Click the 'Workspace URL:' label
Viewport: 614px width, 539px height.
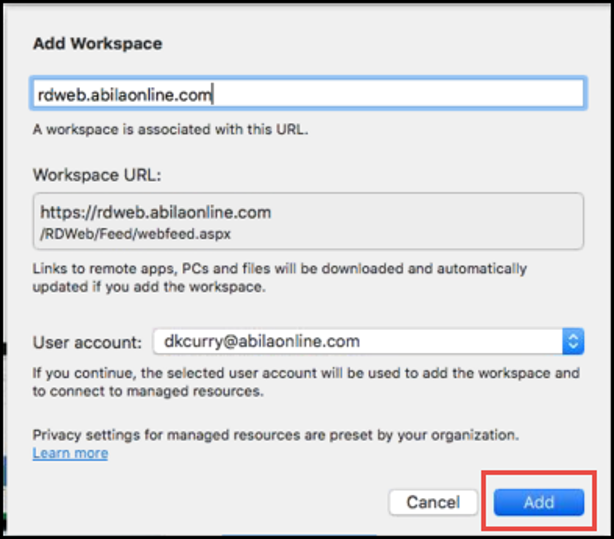click(97, 175)
